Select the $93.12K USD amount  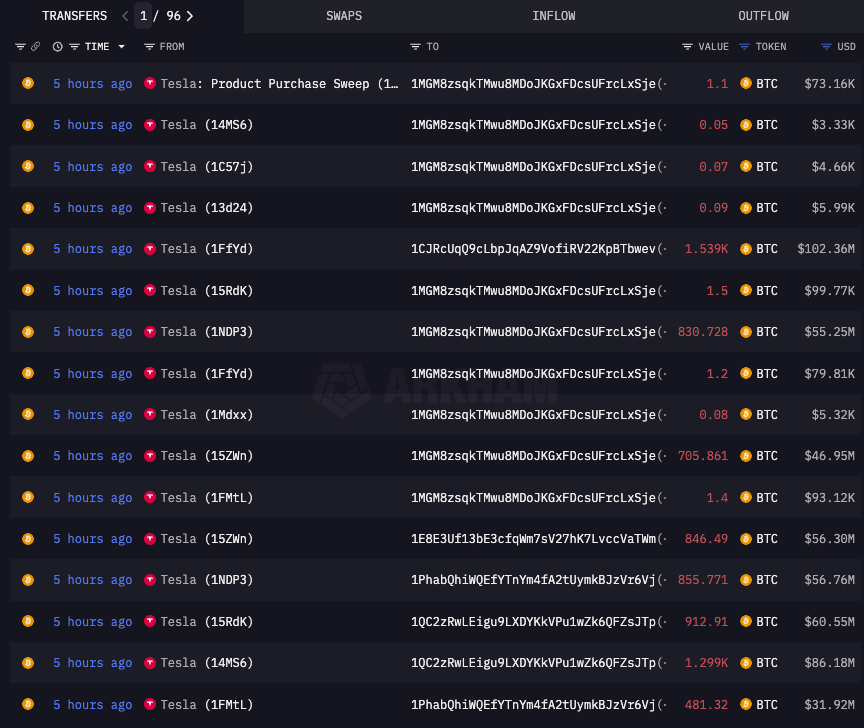[829, 497]
